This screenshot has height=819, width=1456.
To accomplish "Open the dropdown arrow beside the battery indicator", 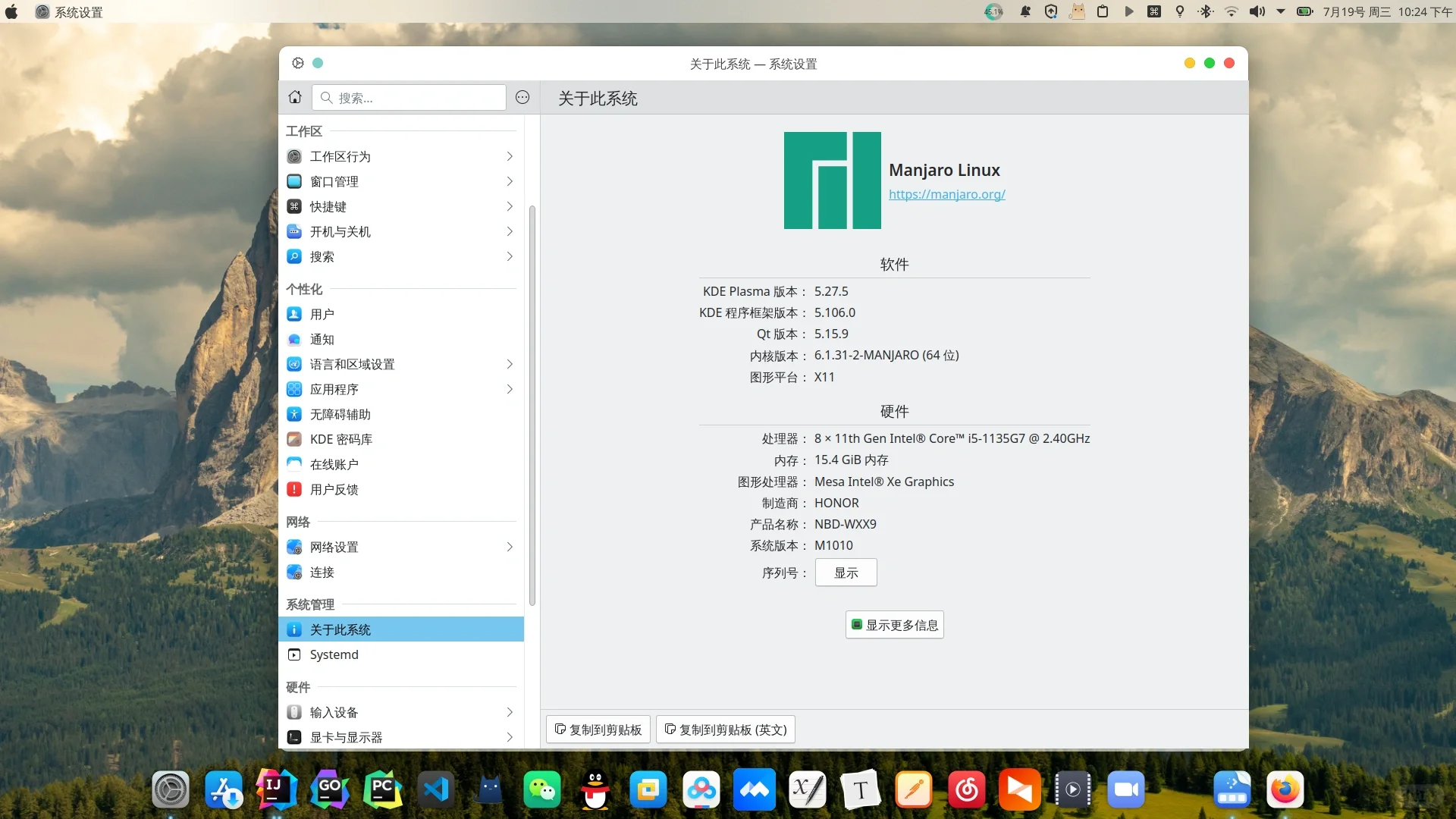I will click(1282, 11).
